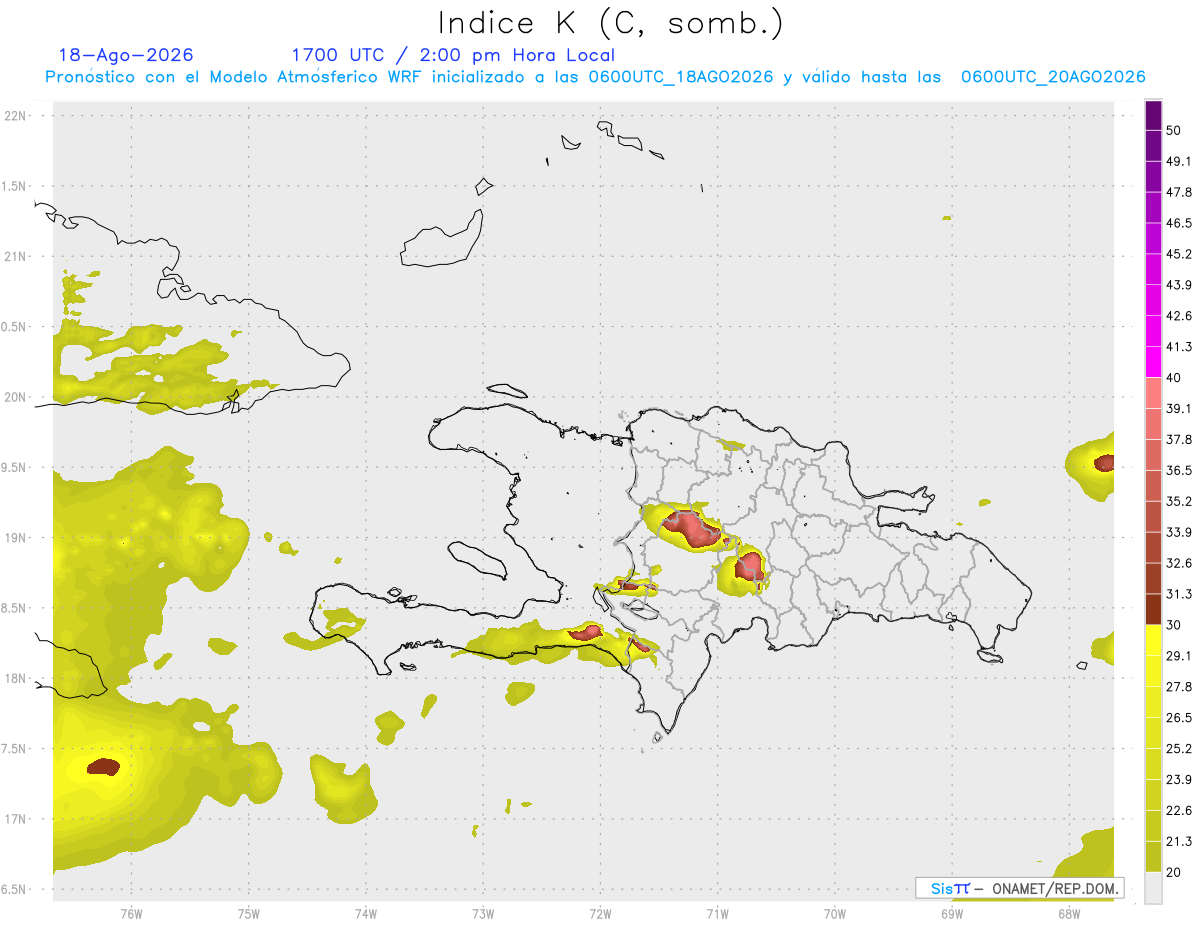1200x927 pixels.
Task: Click the "Indice K (C, somb.)" title
Action: pyautogui.click(x=611, y=24)
